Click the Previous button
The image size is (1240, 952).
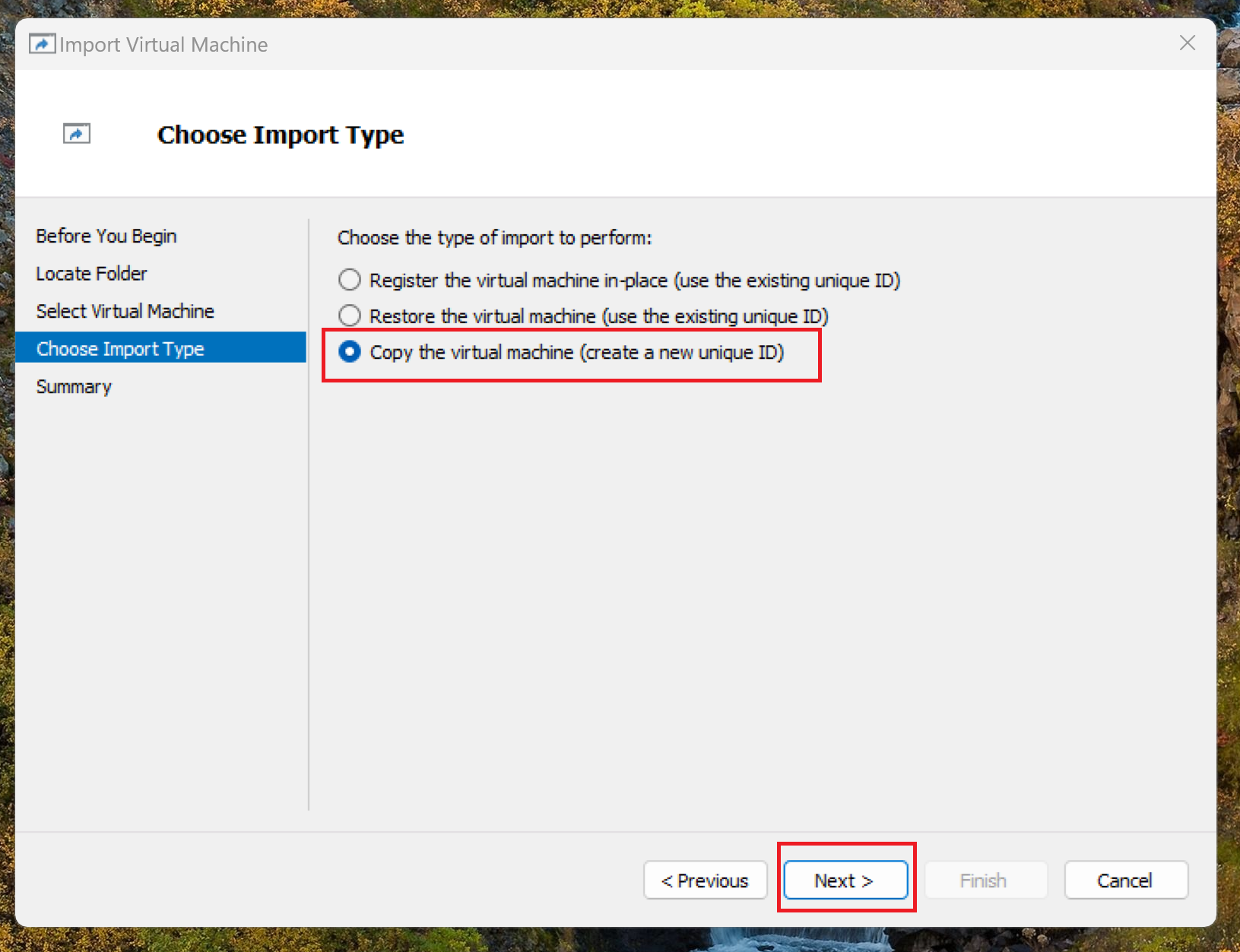click(706, 880)
